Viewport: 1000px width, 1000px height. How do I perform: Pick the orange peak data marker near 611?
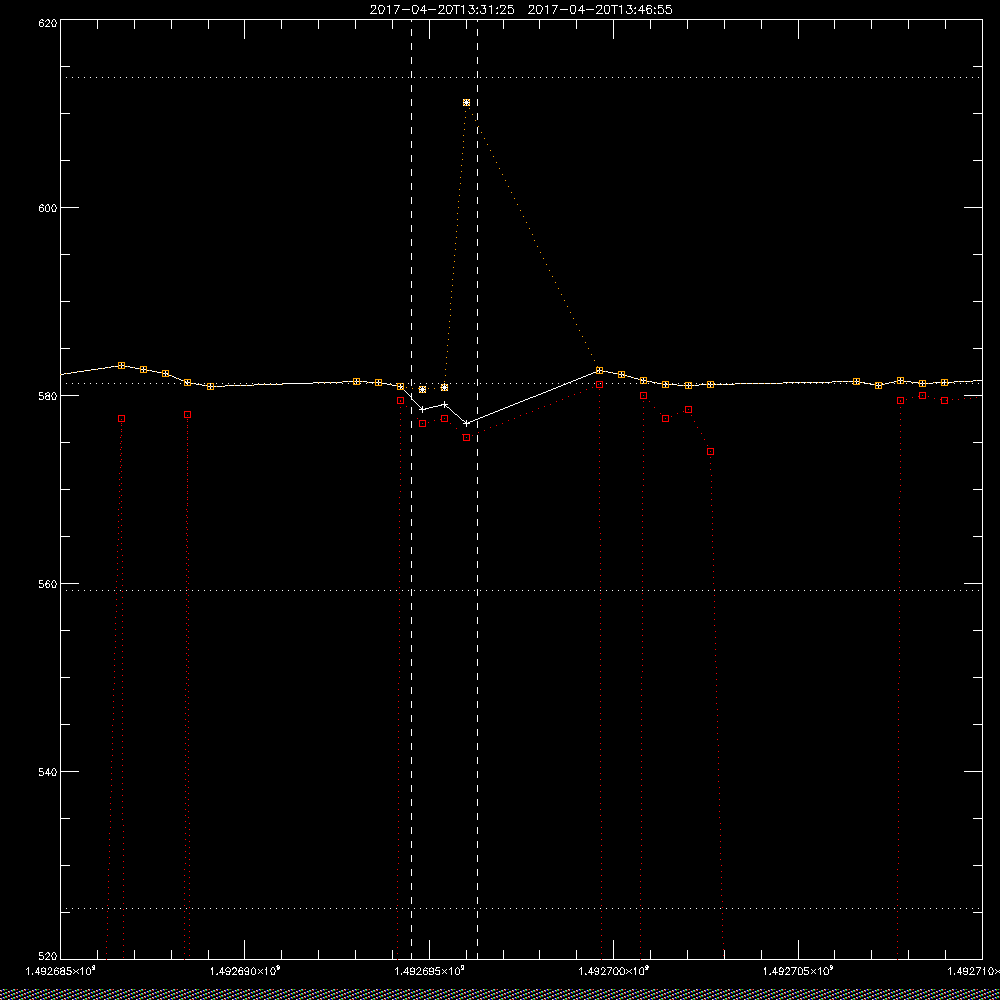pos(466,103)
